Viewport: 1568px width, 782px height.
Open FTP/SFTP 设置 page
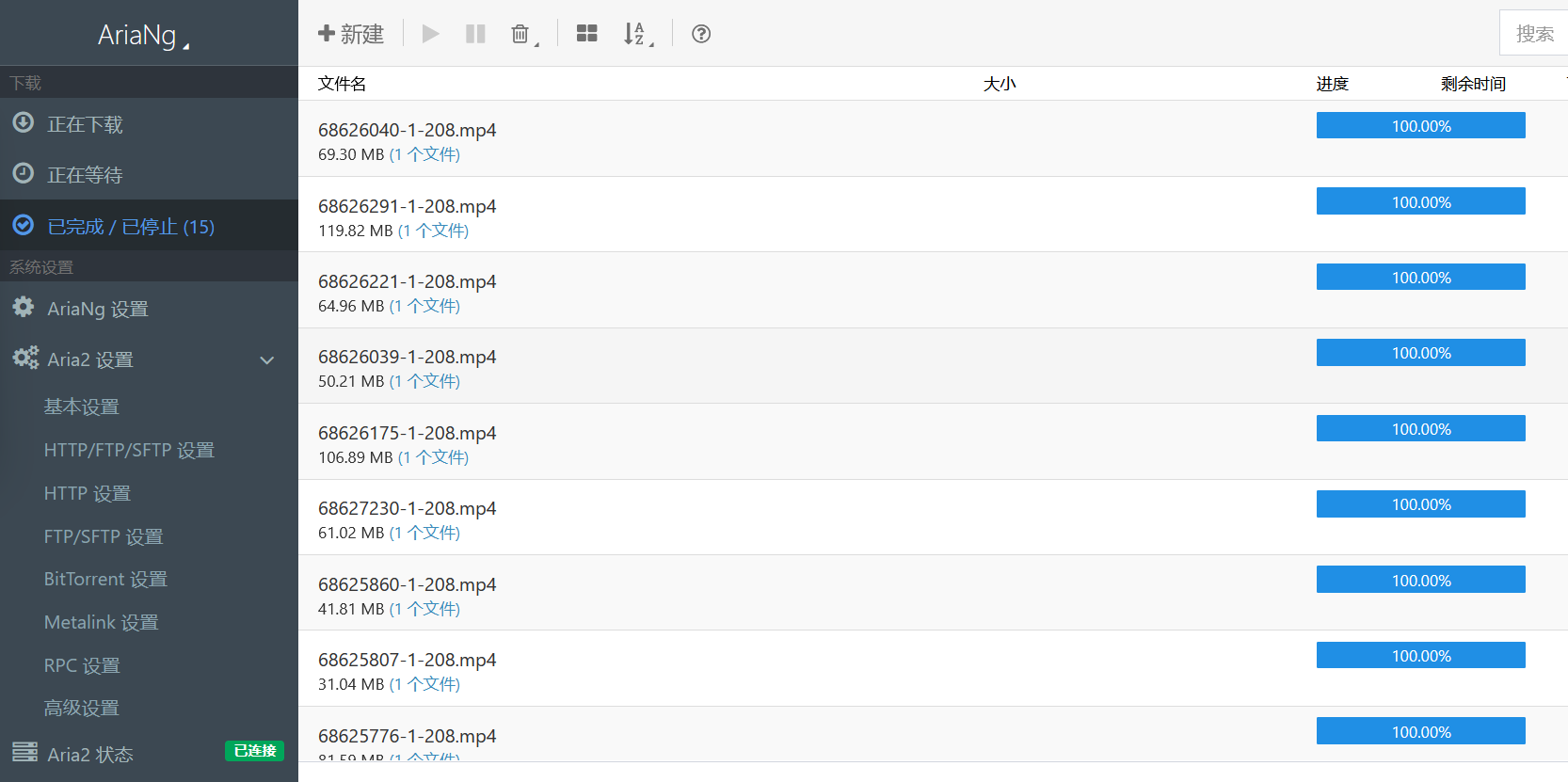click(104, 536)
